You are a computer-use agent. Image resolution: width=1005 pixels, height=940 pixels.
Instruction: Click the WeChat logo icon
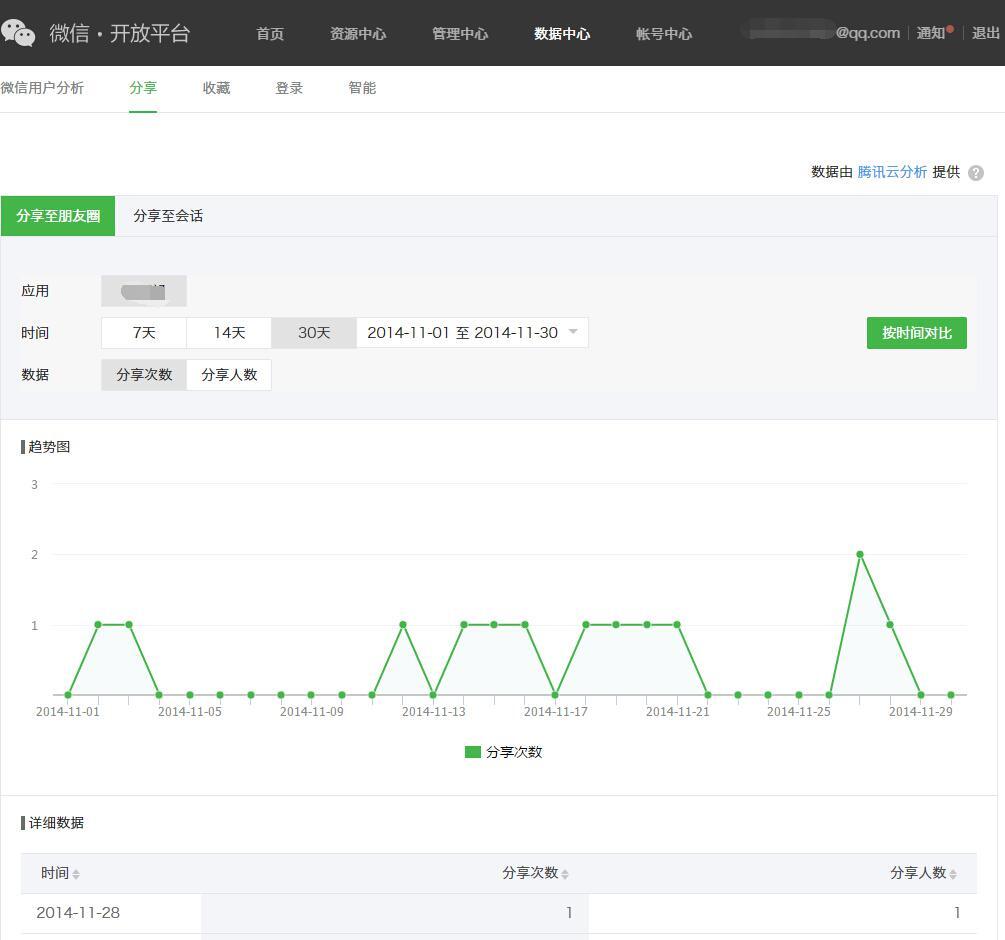coord(18,33)
